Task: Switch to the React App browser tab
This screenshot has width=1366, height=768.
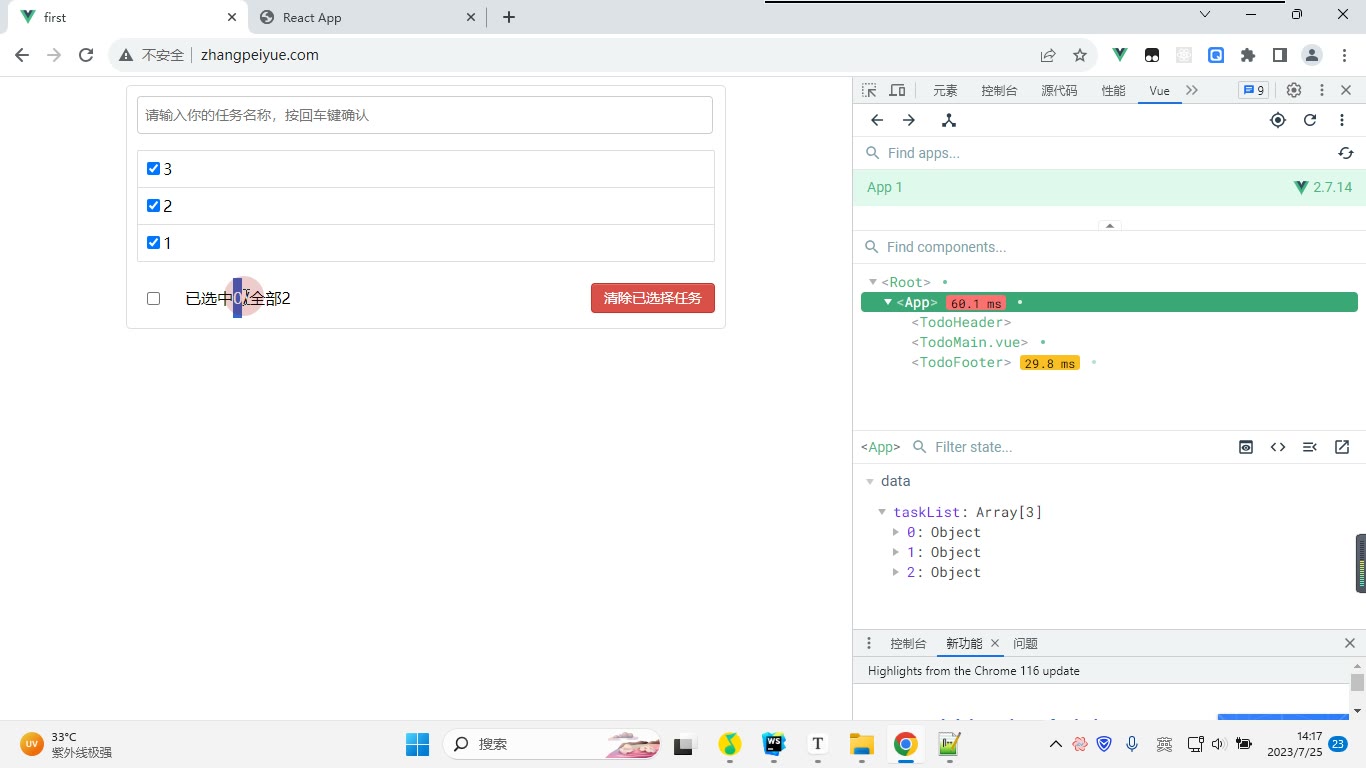Action: 368,17
